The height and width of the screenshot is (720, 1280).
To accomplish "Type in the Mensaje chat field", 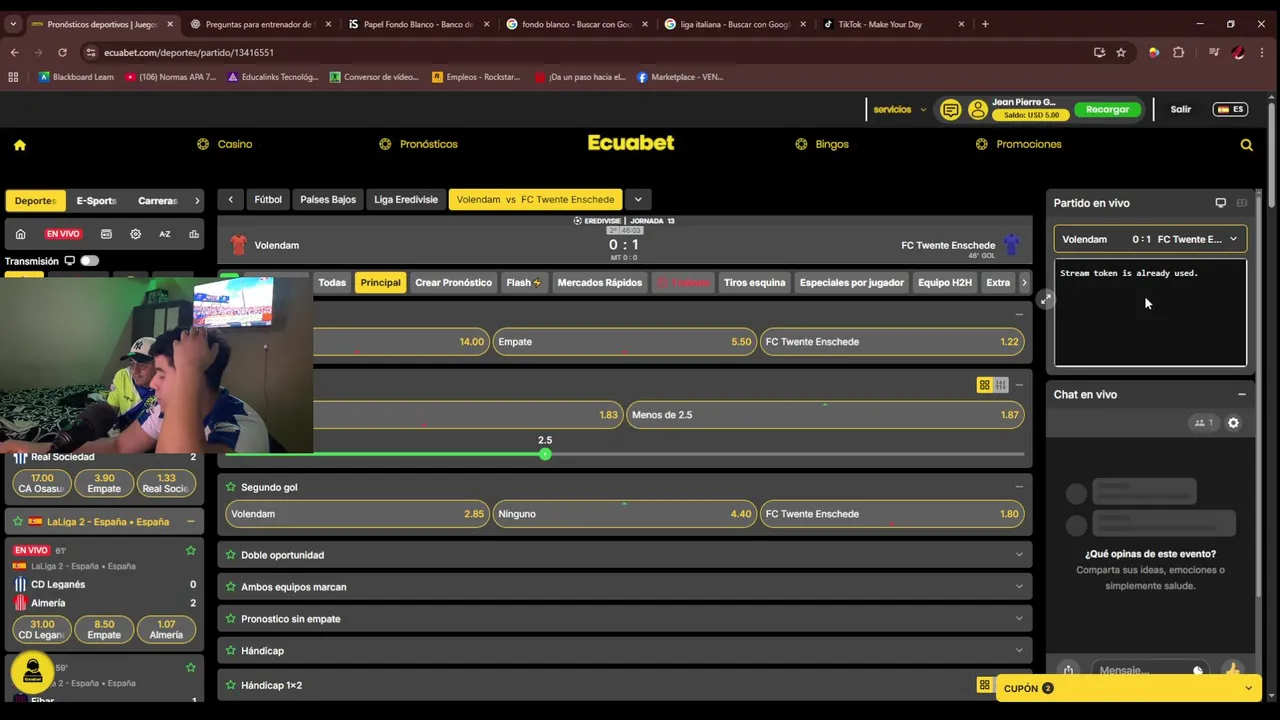I will (1140, 670).
